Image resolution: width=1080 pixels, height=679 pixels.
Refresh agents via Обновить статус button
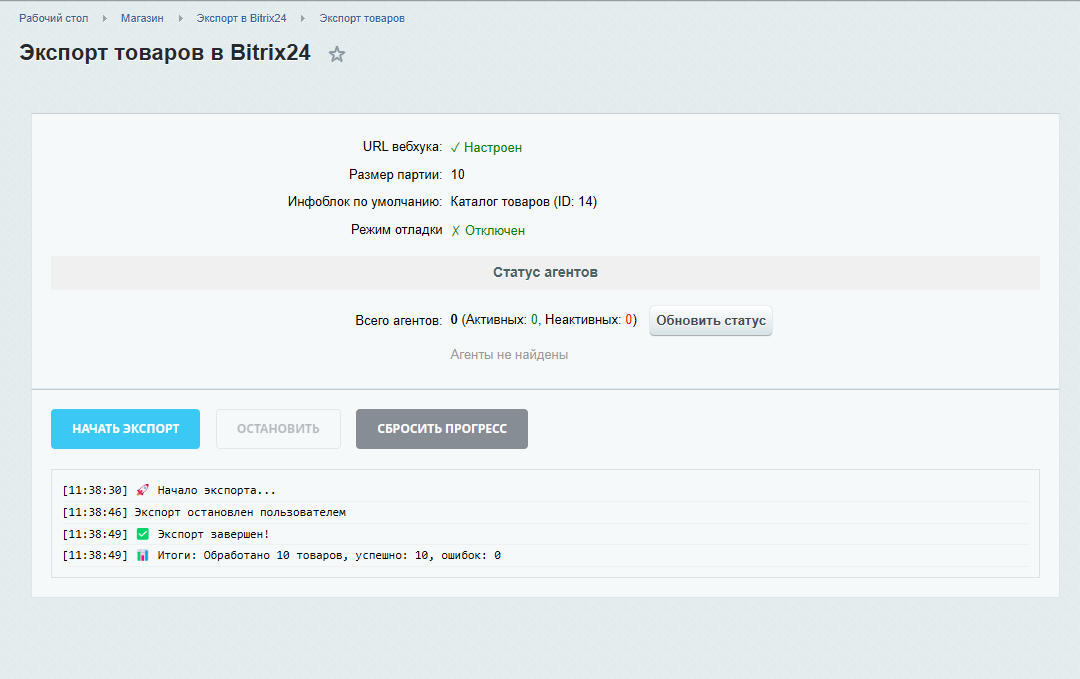click(x=711, y=320)
